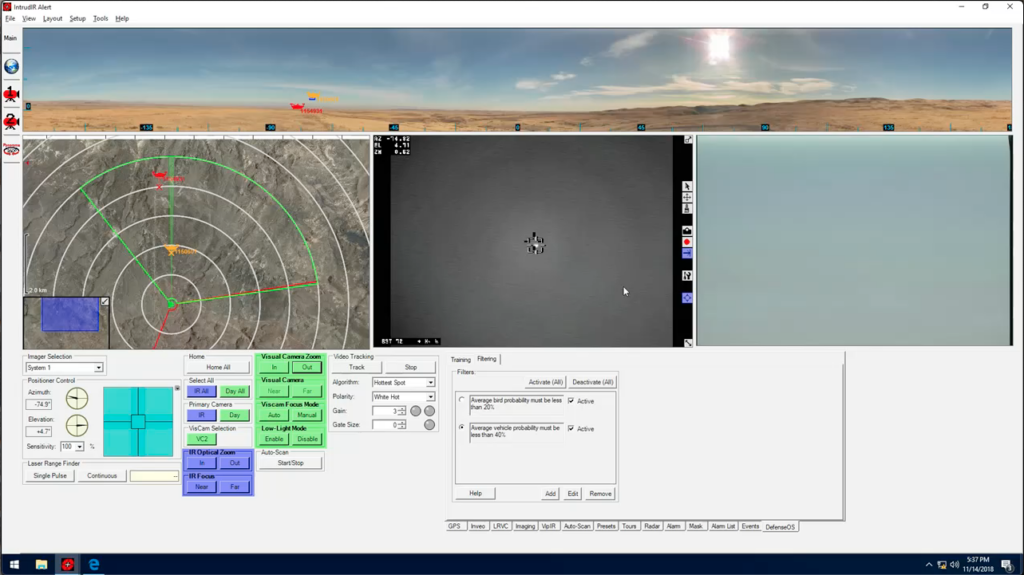1024x575 pixels.
Task: Click the globe icon in left sidebar
Action: [x=11, y=67]
